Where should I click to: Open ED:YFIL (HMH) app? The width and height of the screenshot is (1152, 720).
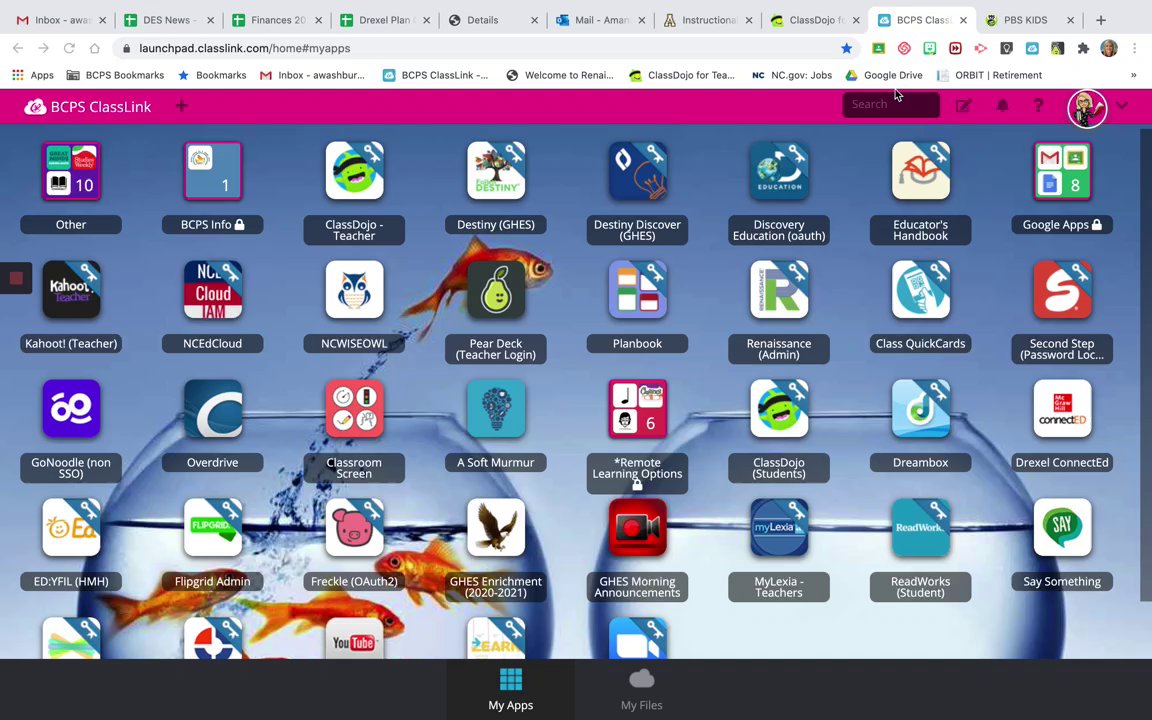(71, 528)
